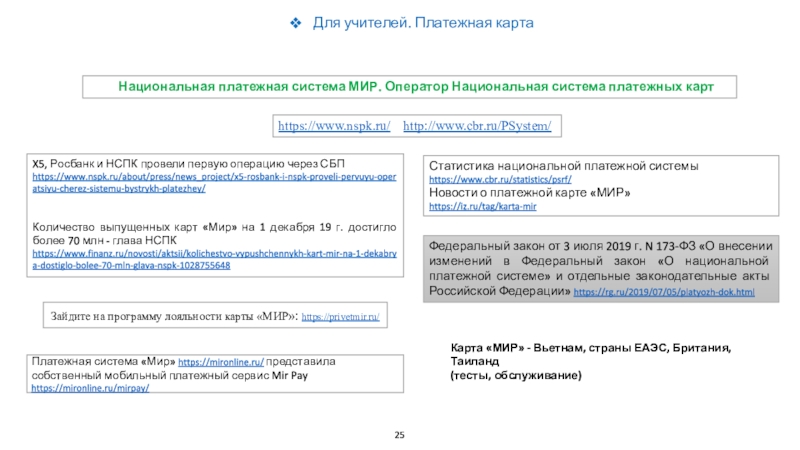Follow the iz.ru/tag/karta-mir news link

click(x=483, y=207)
